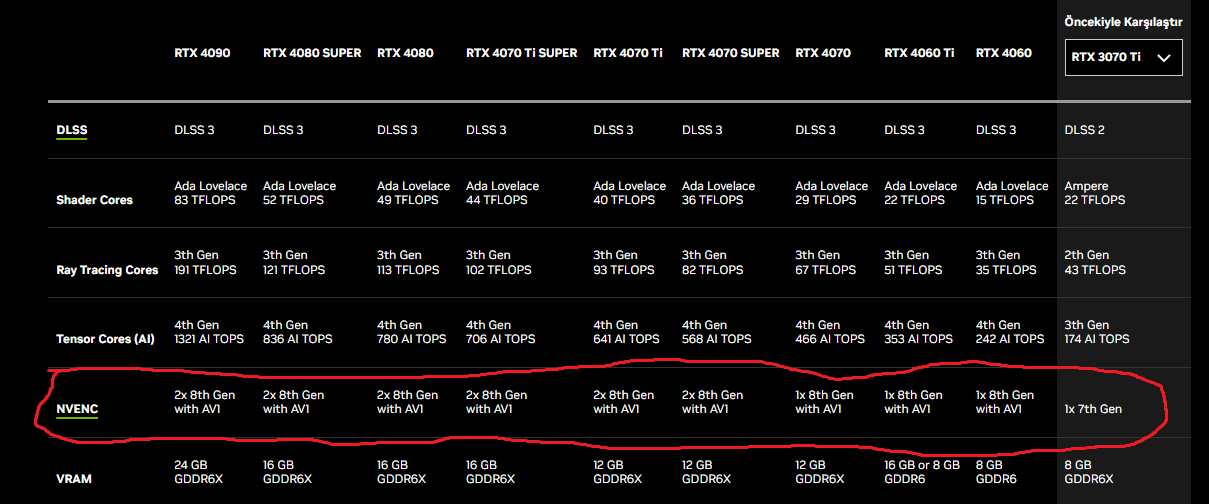This screenshot has width=1209, height=504.
Task: Open the underlined NVENC row link
Action: pyautogui.click(x=76, y=409)
